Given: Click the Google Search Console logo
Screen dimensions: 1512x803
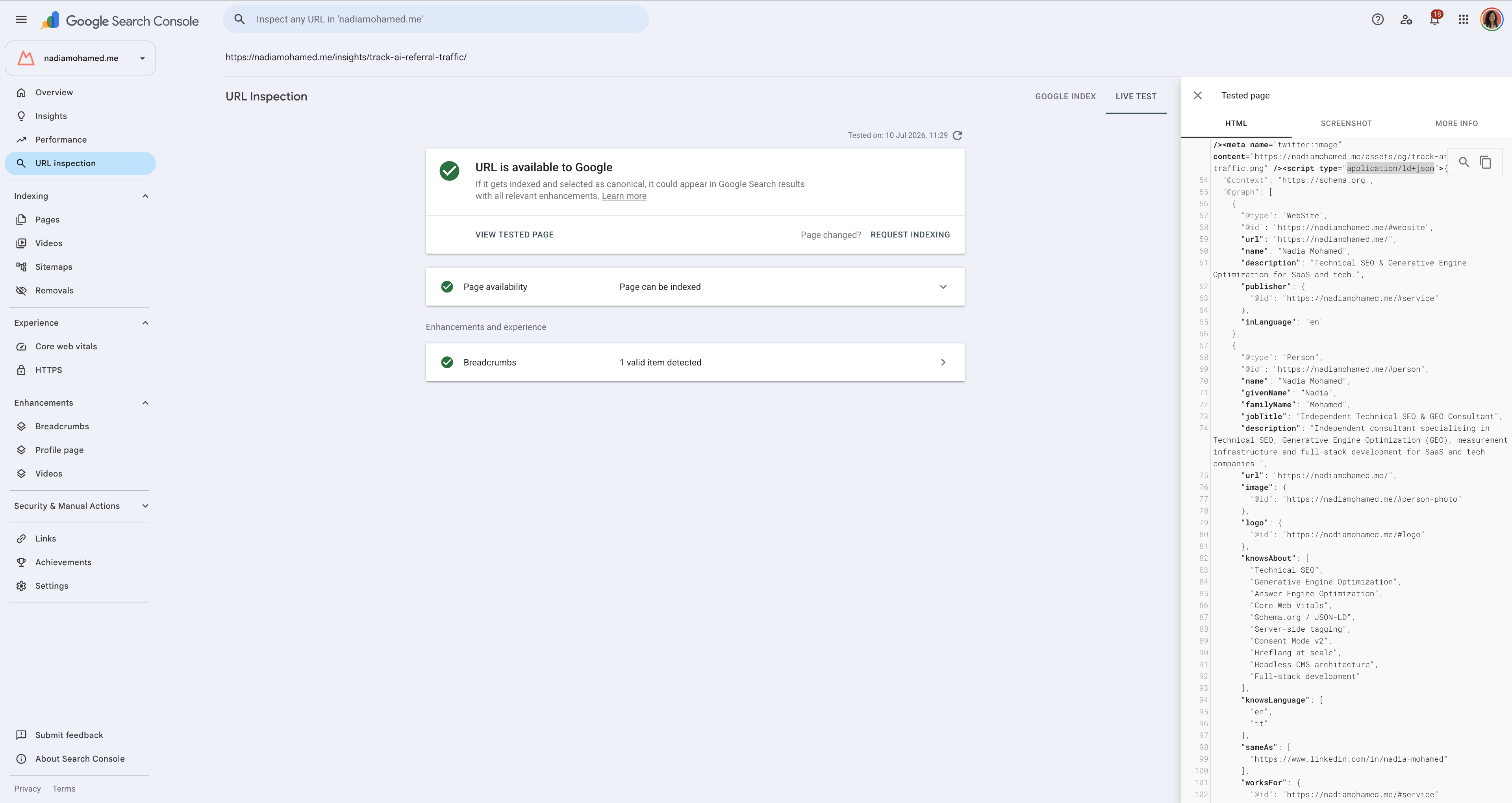Looking at the screenshot, I should (x=120, y=20).
